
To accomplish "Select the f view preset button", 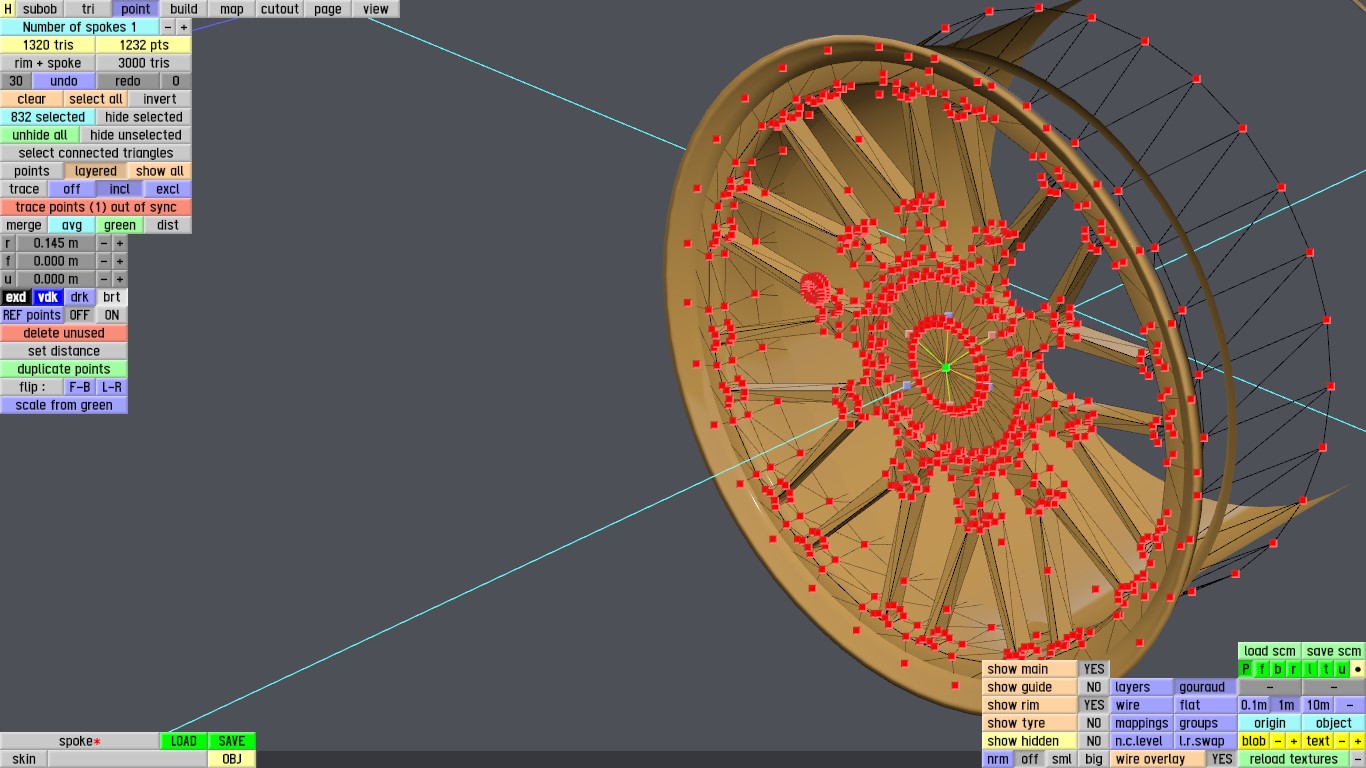I will coord(1262,669).
